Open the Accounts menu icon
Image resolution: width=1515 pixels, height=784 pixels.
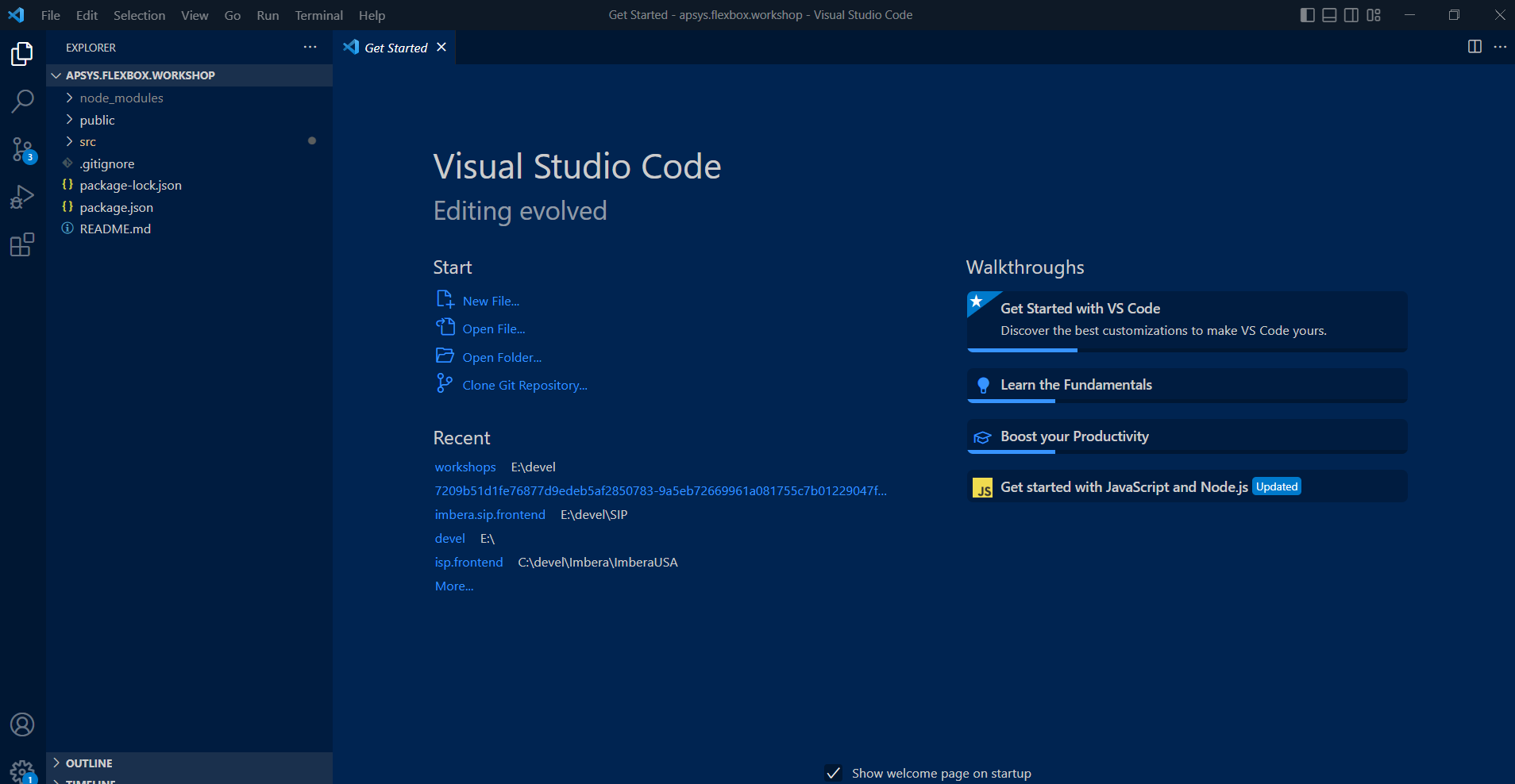[22, 724]
